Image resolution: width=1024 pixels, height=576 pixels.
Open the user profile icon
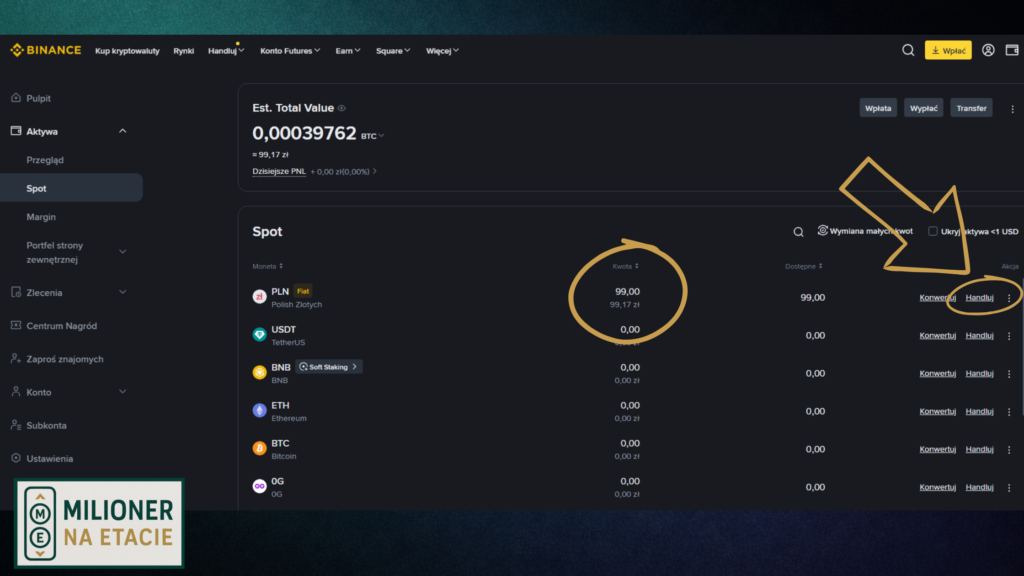988,50
